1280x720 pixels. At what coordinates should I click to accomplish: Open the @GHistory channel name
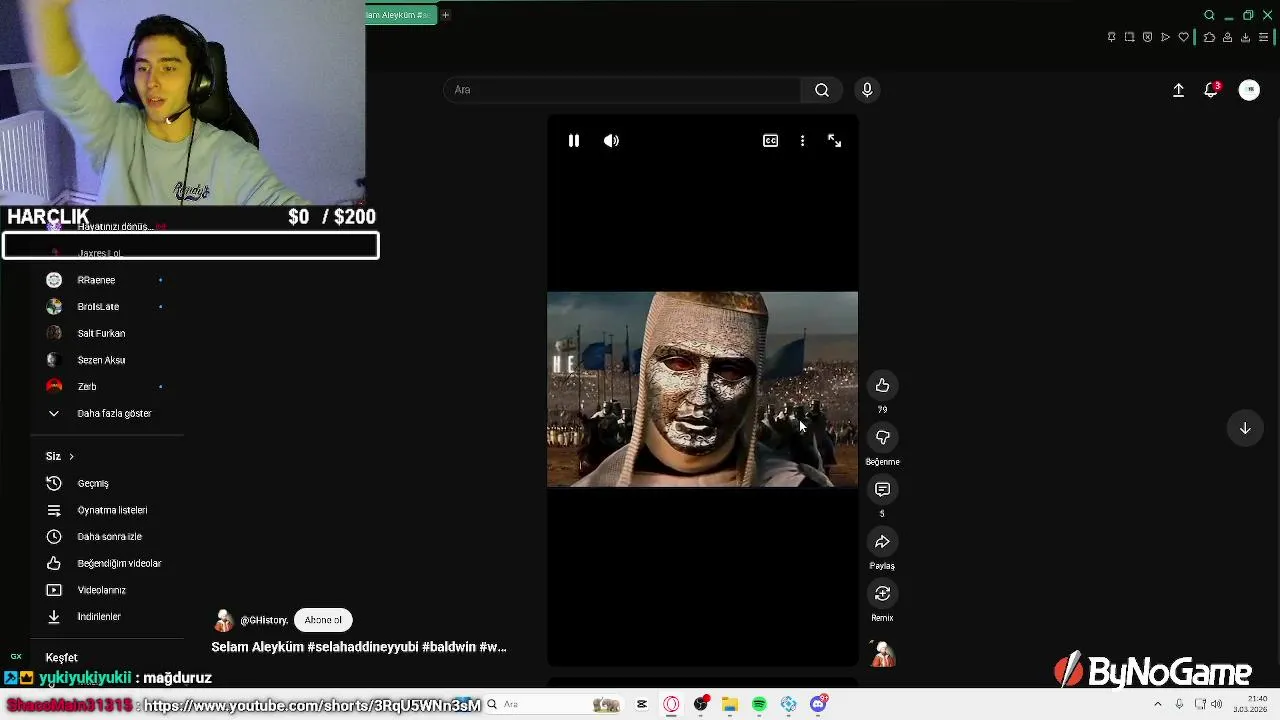click(x=264, y=620)
